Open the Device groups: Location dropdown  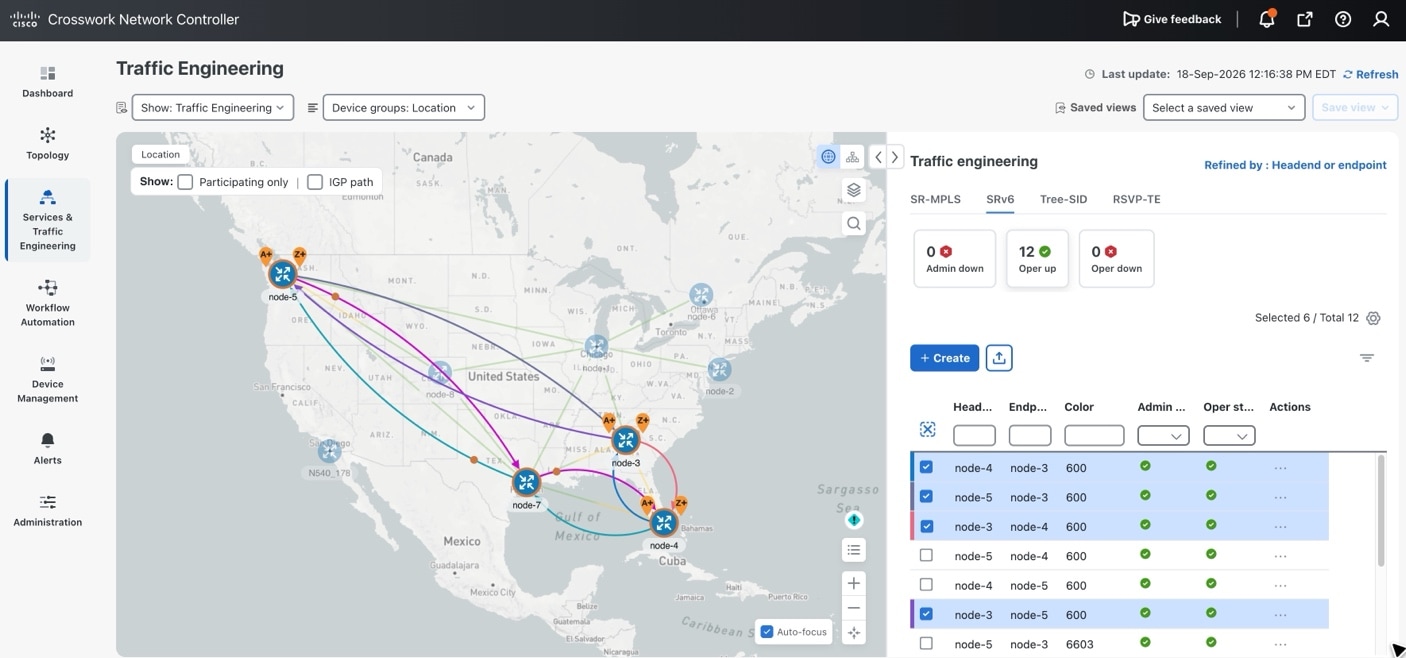click(404, 108)
